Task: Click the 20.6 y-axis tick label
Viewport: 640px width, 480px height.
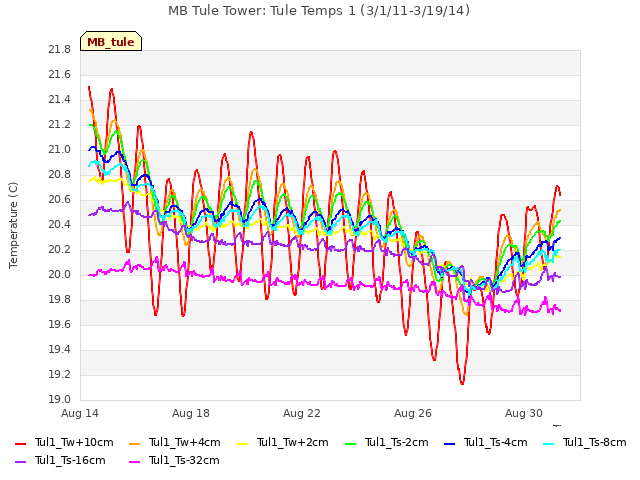Action: tap(60, 200)
